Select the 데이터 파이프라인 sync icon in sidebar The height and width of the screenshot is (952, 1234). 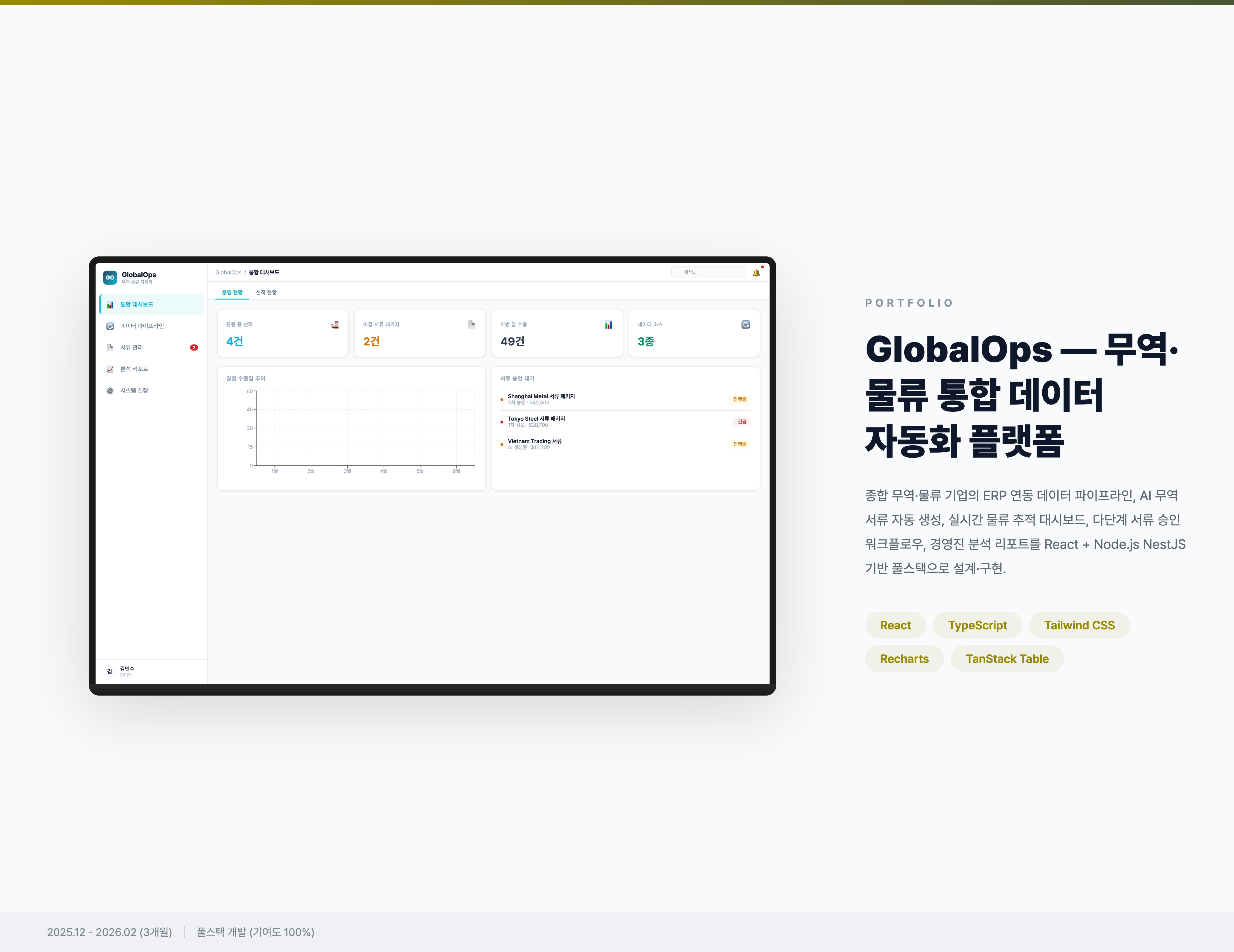pyautogui.click(x=111, y=325)
